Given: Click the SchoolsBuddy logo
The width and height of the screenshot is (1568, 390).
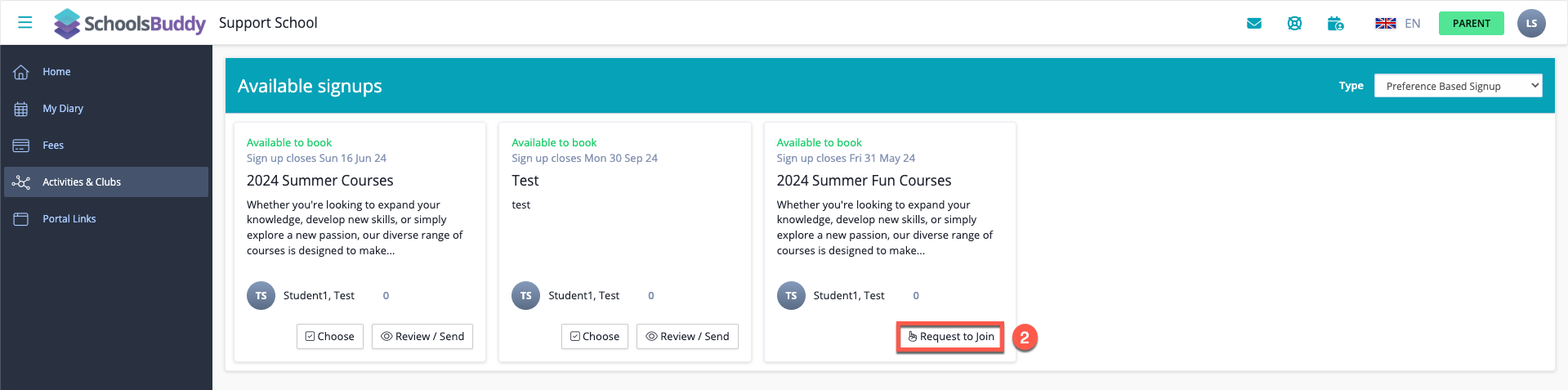Looking at the screenshot, I should click(130, 24).
